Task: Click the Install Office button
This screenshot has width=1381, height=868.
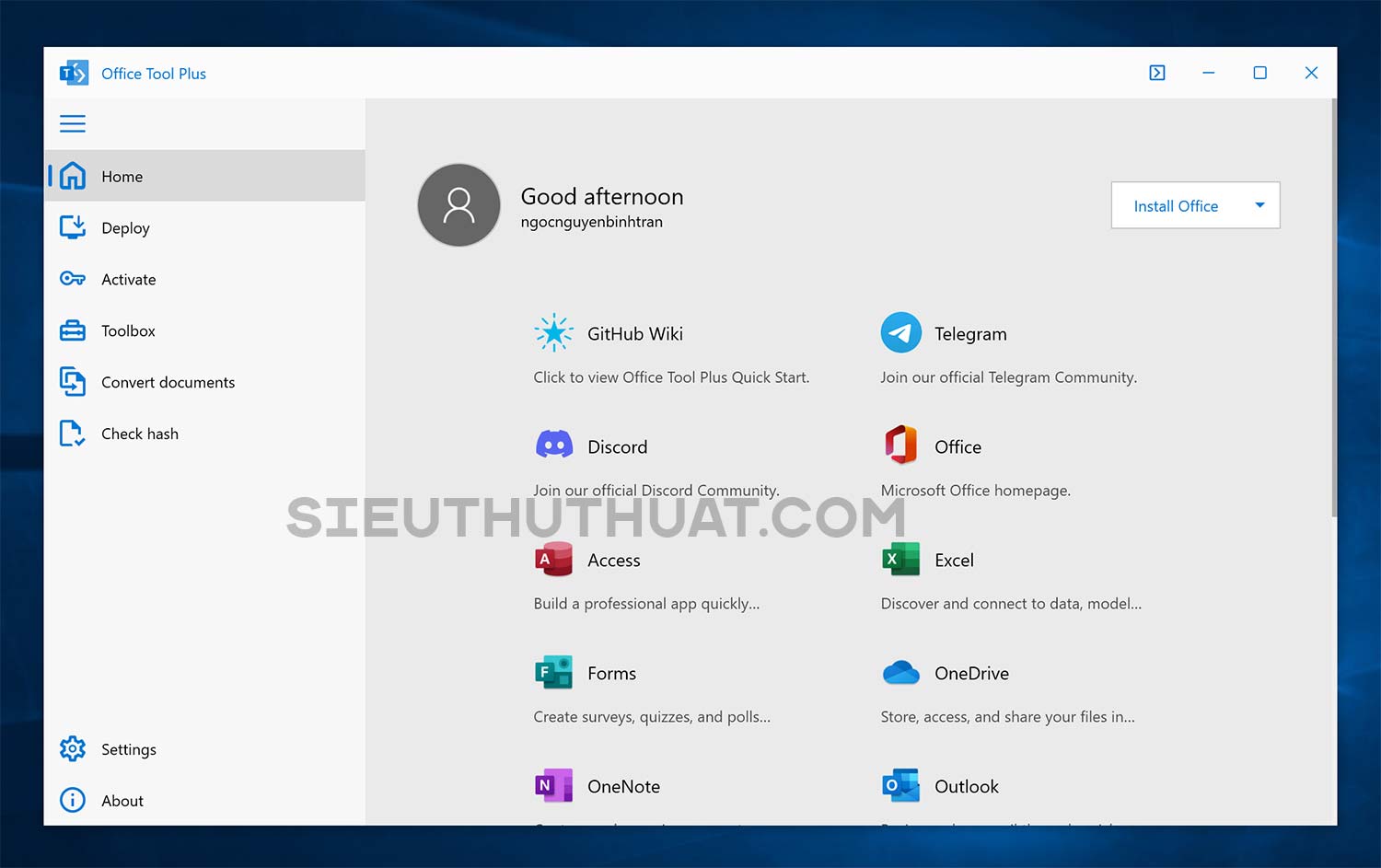Action: click(1176, 206)
